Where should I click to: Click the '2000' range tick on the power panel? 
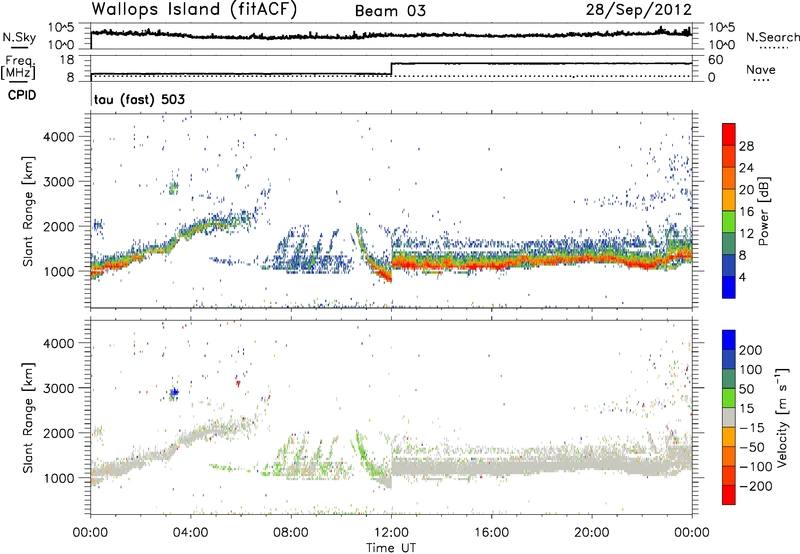(59, 226)
